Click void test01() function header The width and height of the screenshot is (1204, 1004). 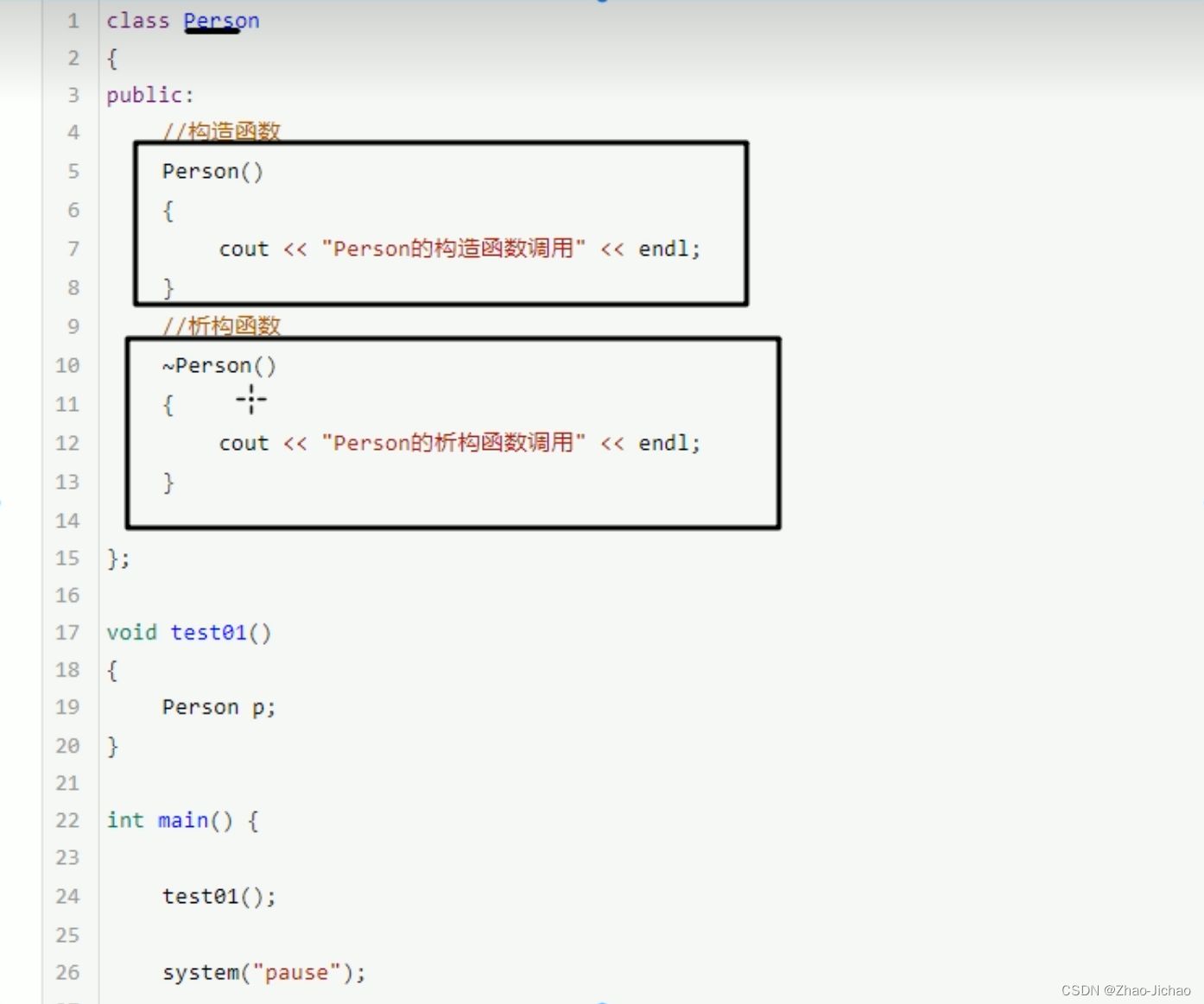(189, 633)
